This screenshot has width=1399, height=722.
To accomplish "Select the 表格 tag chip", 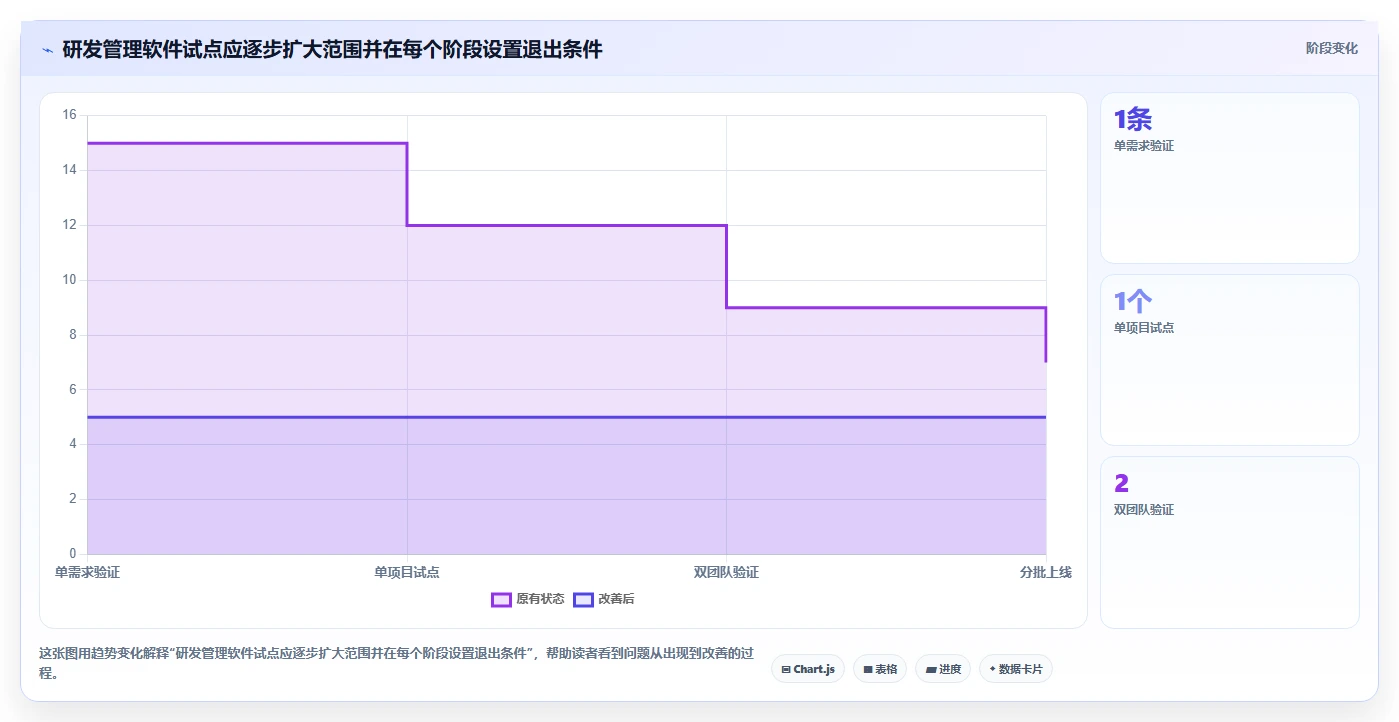I will click(x=880, y=669).
